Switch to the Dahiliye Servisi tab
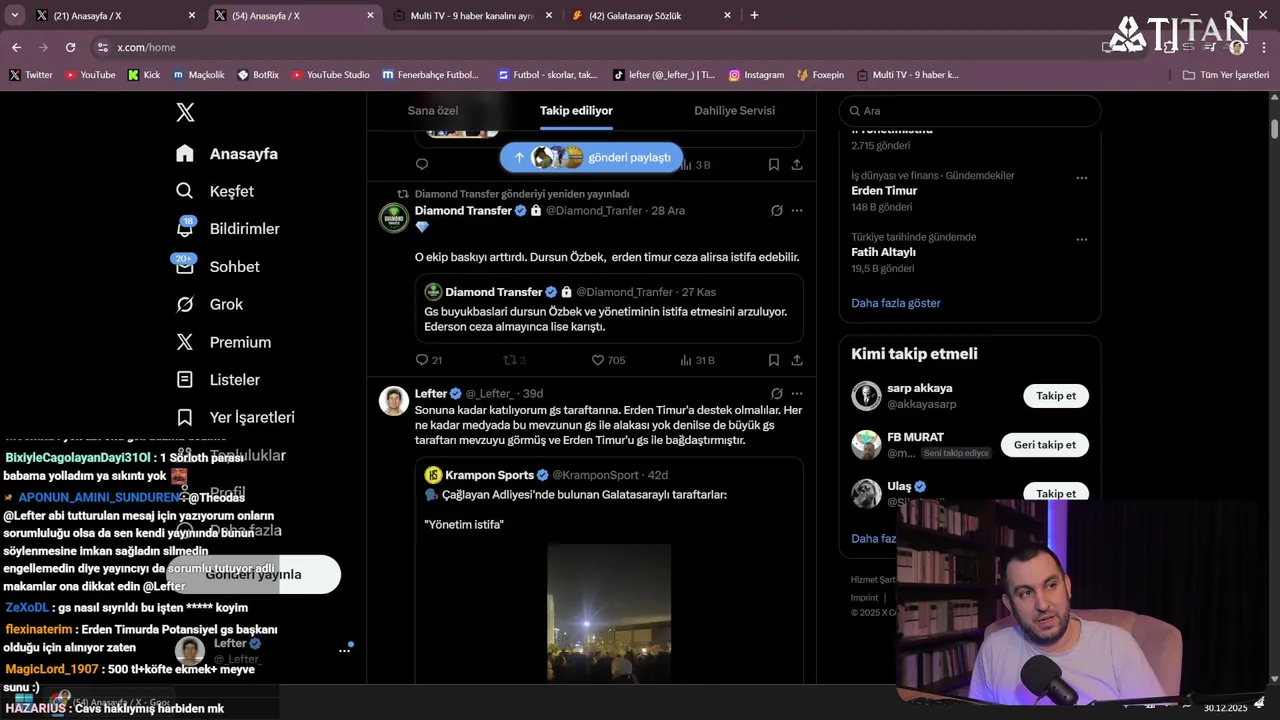 point(734,111)
